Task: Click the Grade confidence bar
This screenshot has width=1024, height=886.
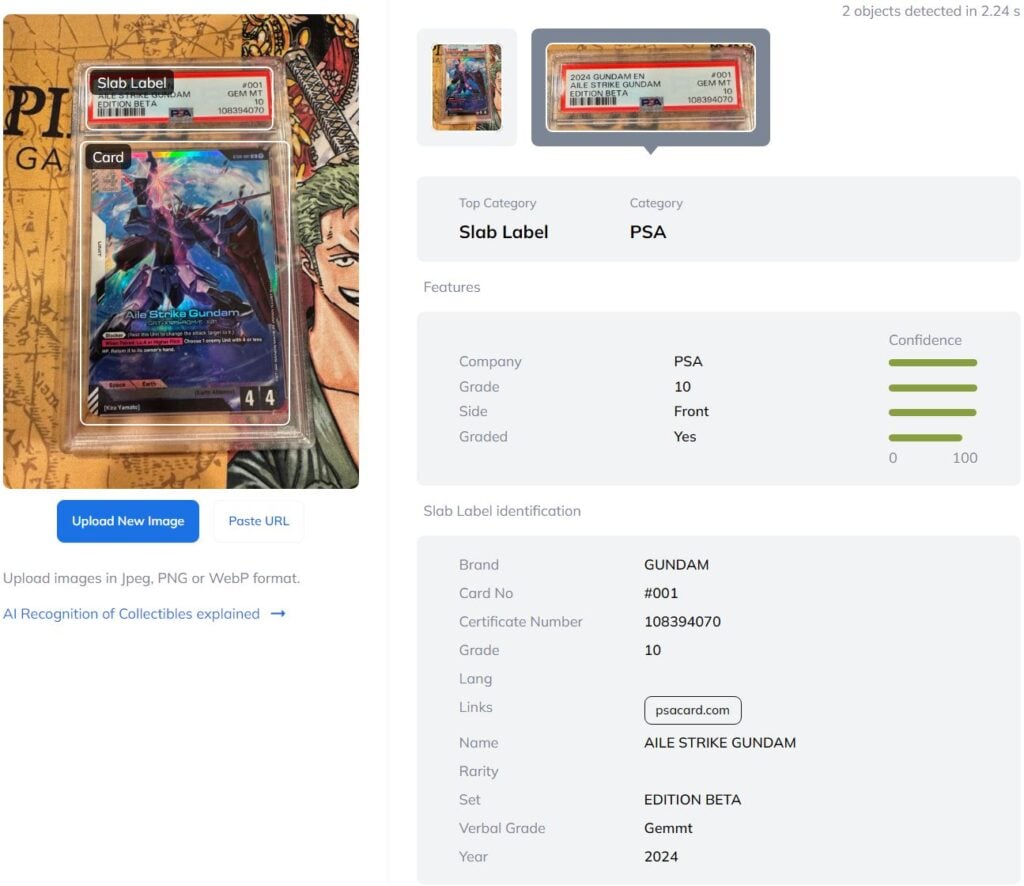Action: pos(933,388)
